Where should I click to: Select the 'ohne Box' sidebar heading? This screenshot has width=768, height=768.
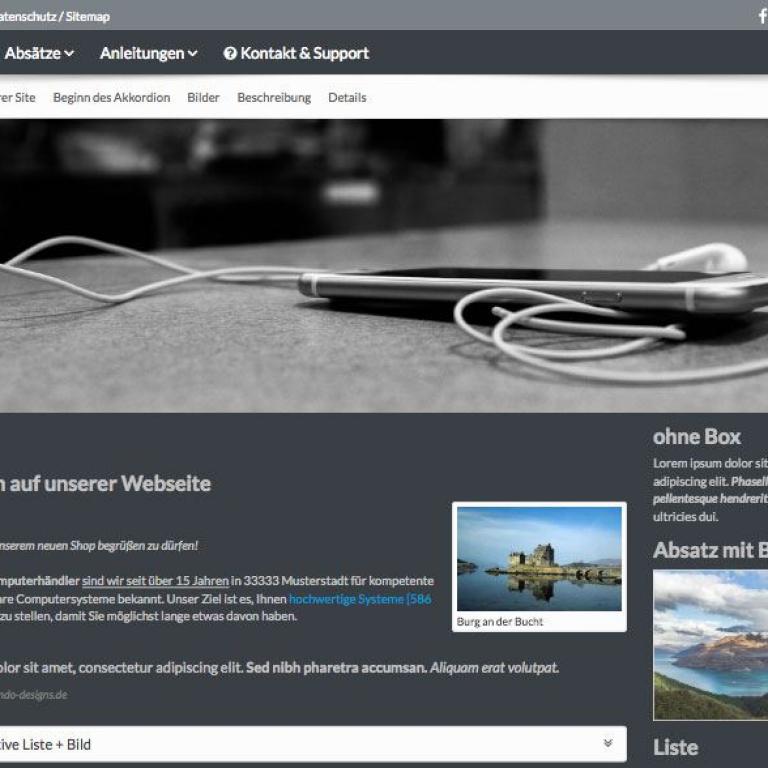coord(697,437)
